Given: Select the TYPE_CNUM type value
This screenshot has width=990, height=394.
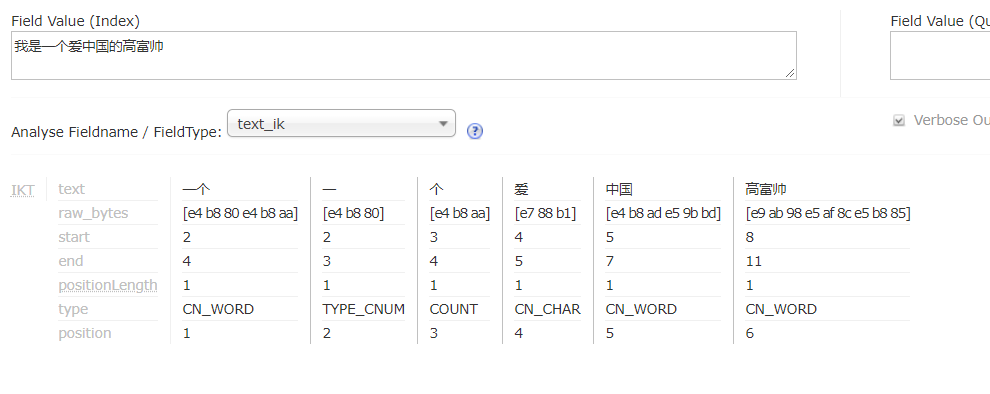Looking at the screenshot, I should point(364,309).
